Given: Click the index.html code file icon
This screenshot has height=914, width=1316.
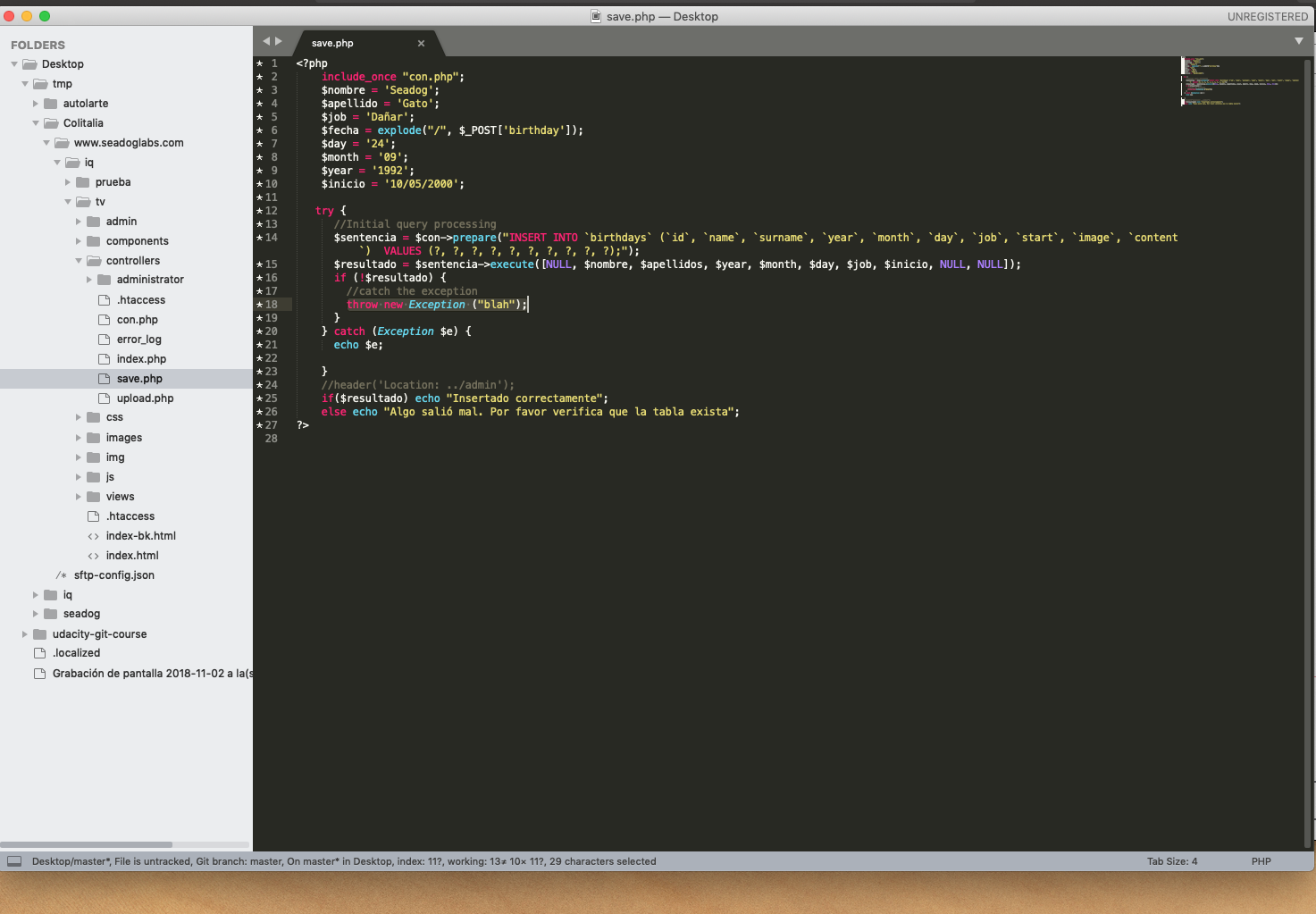Looking at the screenshot, I should pyautogui.click(x=93, y=556).
